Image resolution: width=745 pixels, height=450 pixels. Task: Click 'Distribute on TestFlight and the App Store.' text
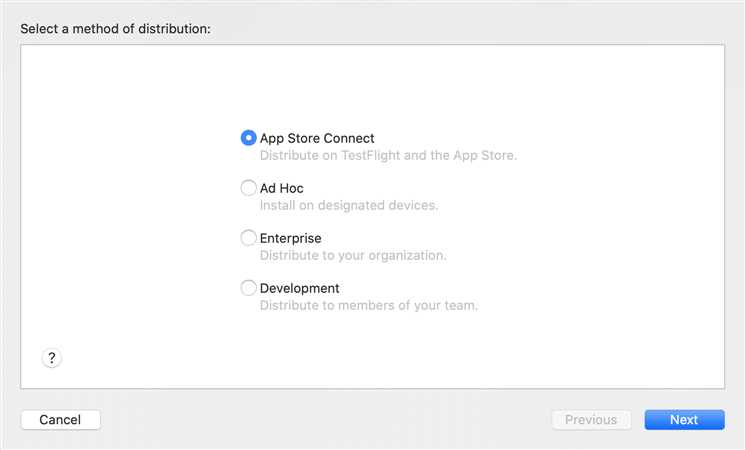coord(388,155)
